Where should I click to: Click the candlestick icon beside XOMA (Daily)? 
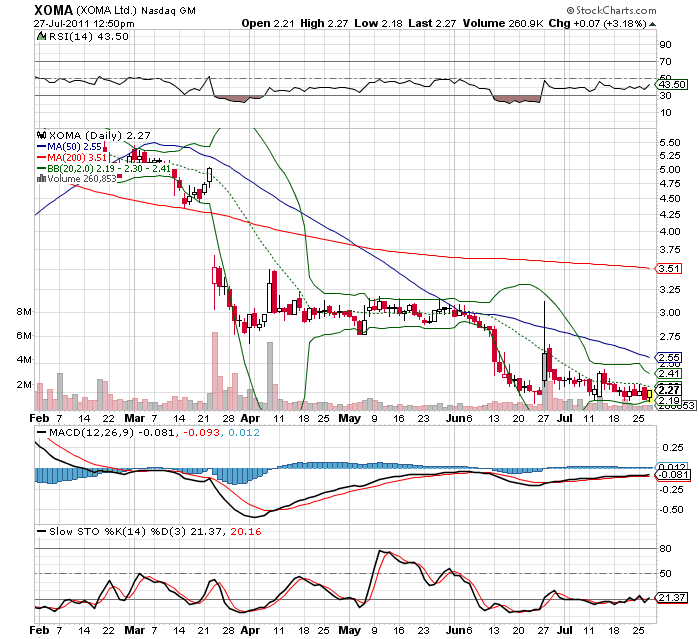click(x=42, y=135)
